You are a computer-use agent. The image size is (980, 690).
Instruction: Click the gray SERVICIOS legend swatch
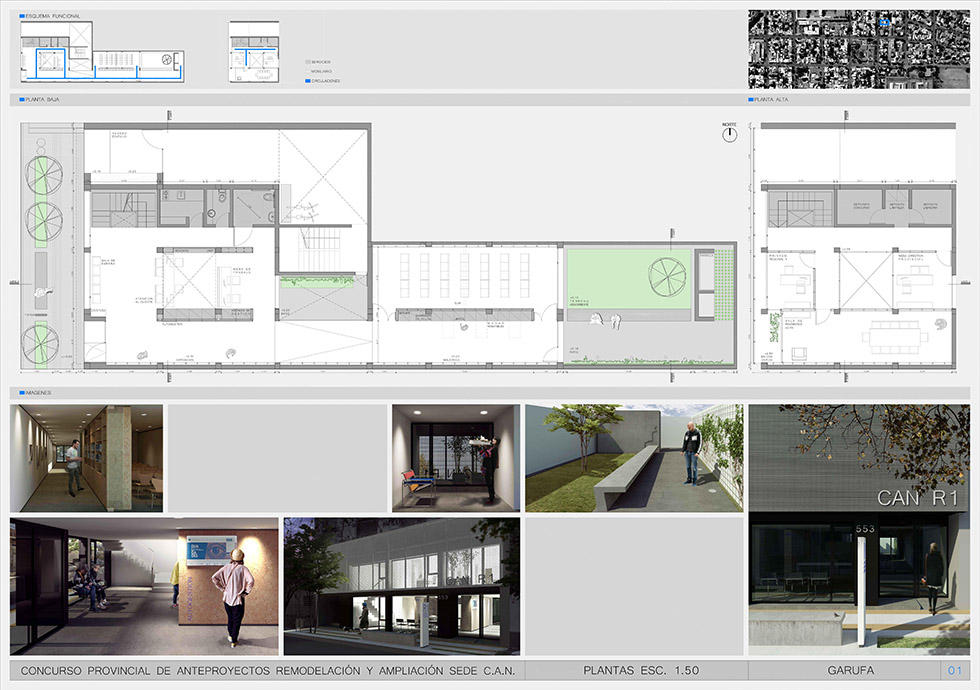(x=308, y=62)
